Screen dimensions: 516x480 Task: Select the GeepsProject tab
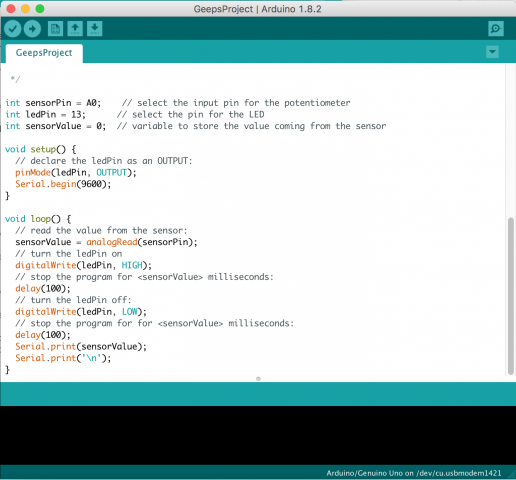[44, 53]
